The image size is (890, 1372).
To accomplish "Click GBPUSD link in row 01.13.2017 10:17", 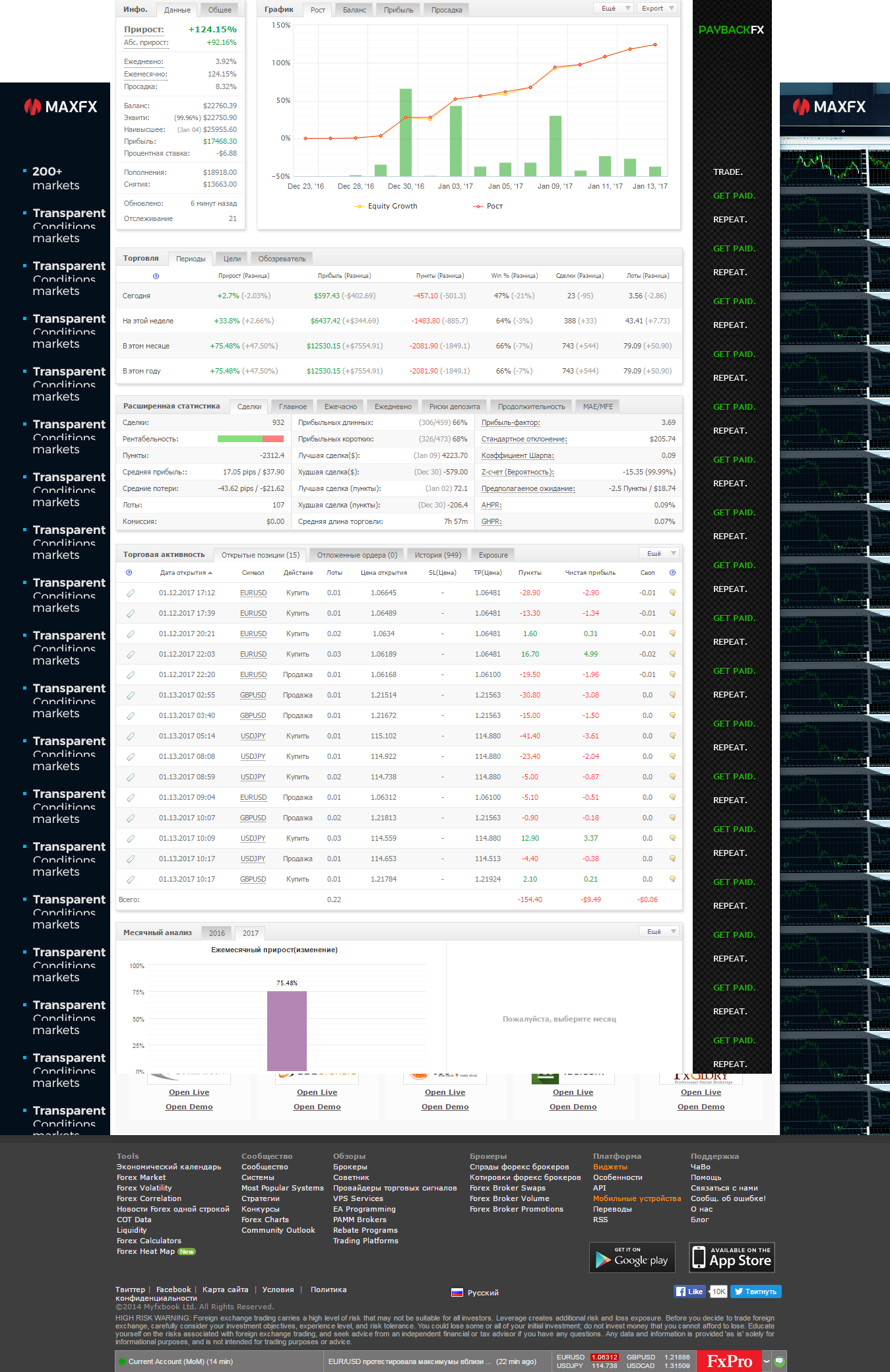I will coord(253,879).
